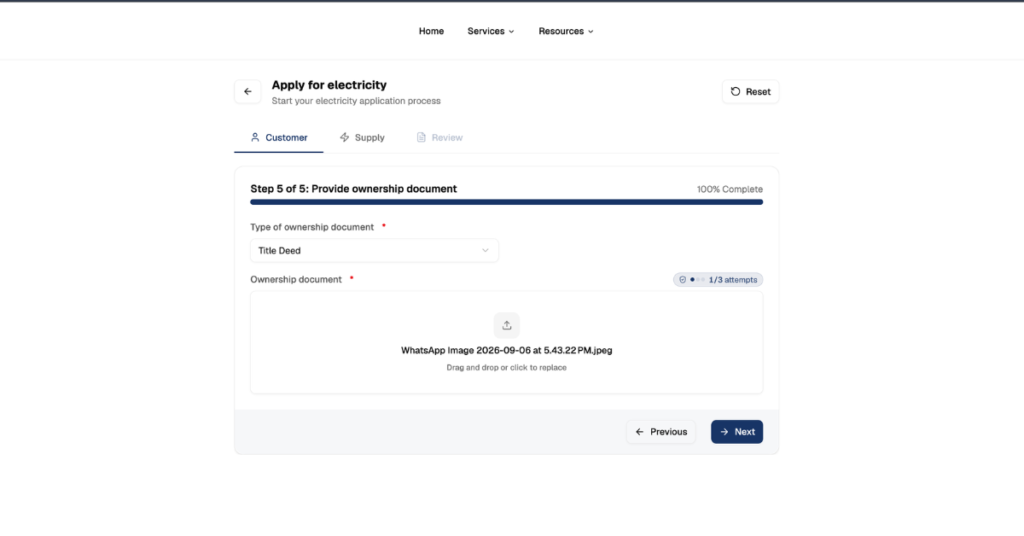The height and width of the screenshot is (536, 1024).
Task: Switch to the Supply tab
Action: (362, 137)
